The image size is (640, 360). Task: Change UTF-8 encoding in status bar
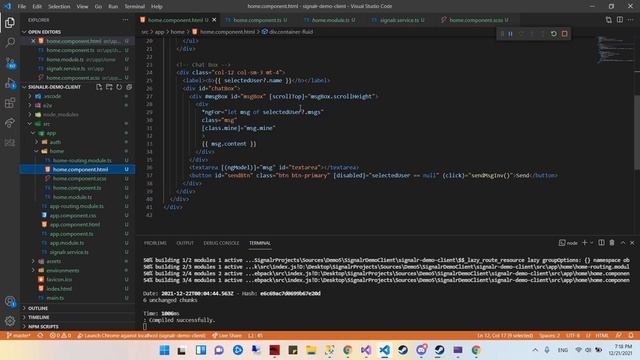(x=573, y=336)
